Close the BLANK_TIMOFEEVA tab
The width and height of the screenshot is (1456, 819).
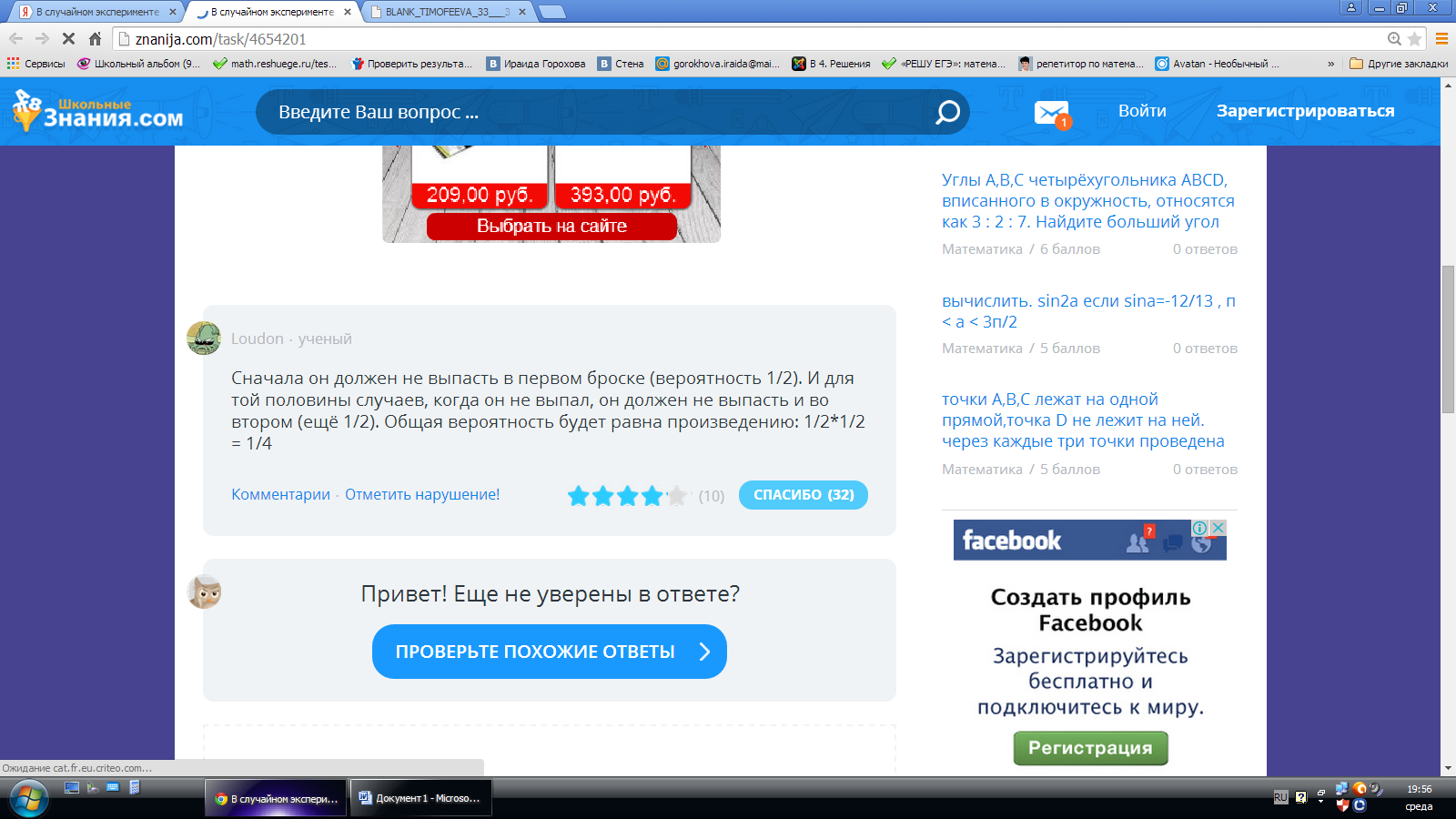[522, 12]
